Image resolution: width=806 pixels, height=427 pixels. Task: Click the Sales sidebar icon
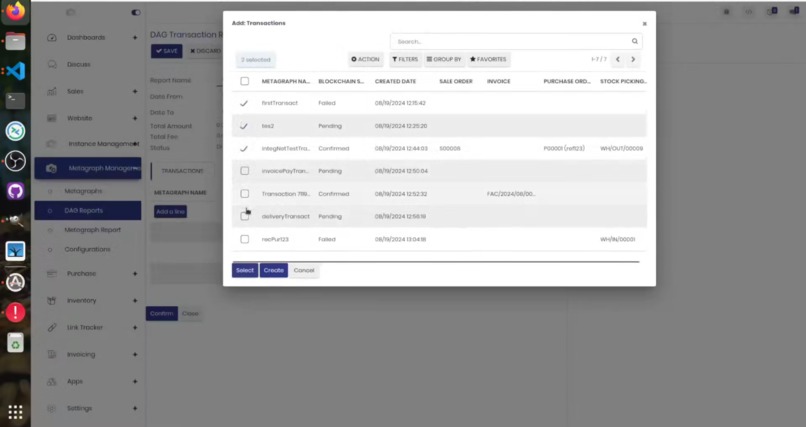[51, 91]
